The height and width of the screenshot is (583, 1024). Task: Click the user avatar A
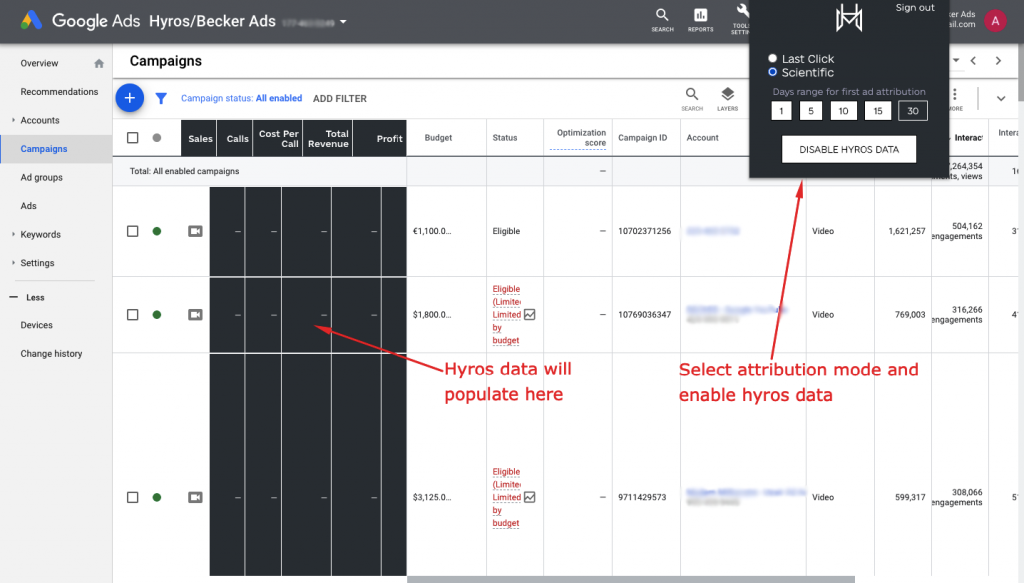pyautogui.click(x=995, y=21)
